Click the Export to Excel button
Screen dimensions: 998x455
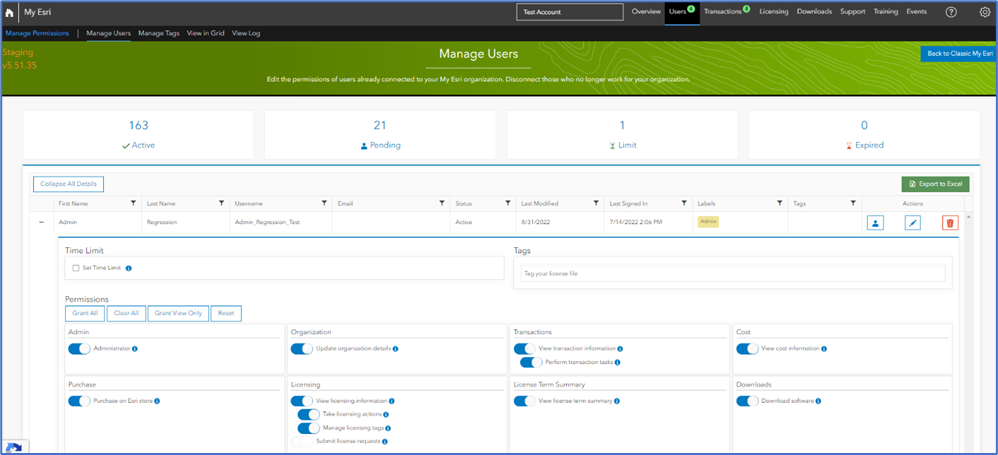tap(936, 184)
